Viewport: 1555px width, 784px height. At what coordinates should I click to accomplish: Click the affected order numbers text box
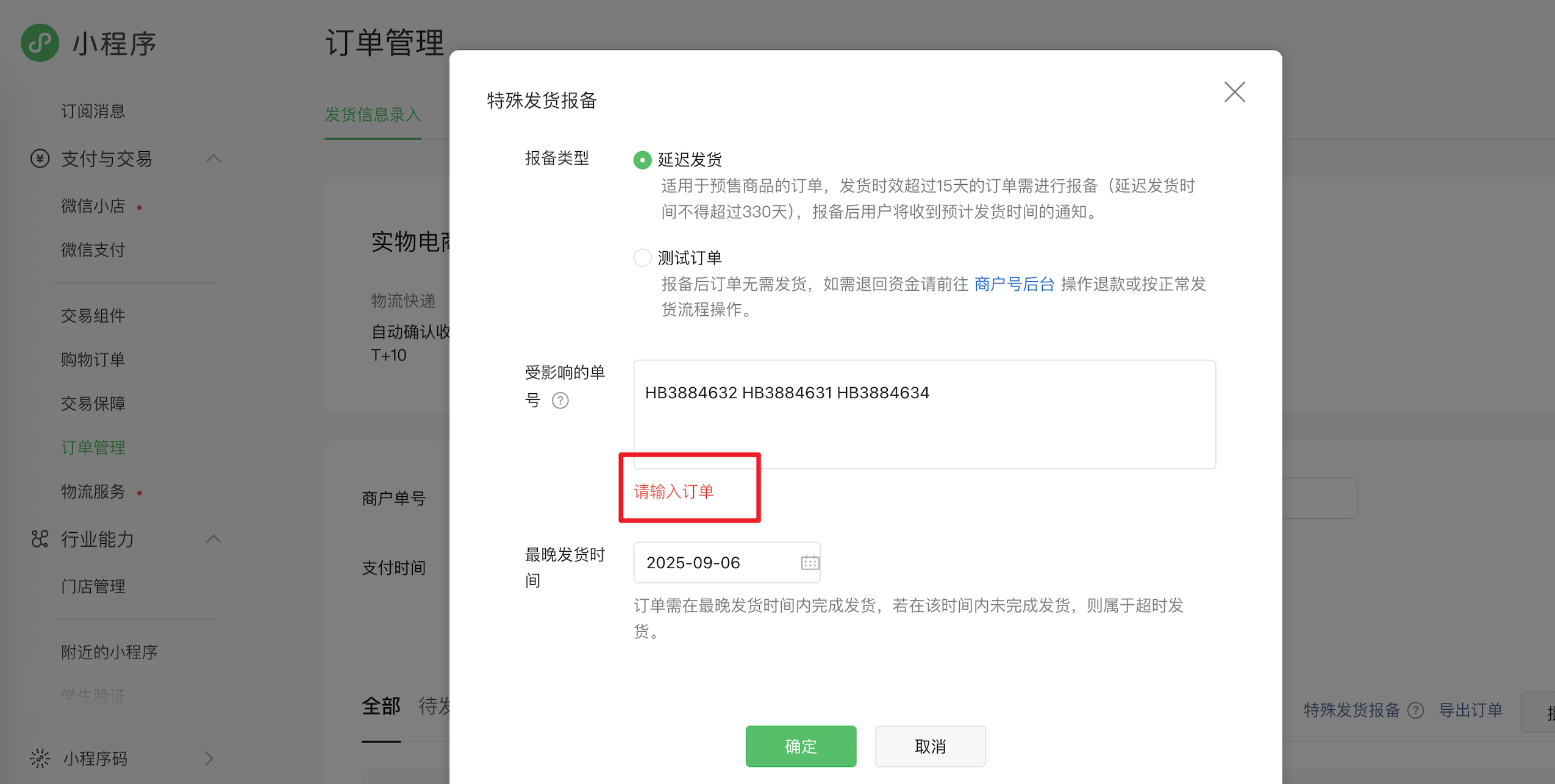tap(924, 415)
